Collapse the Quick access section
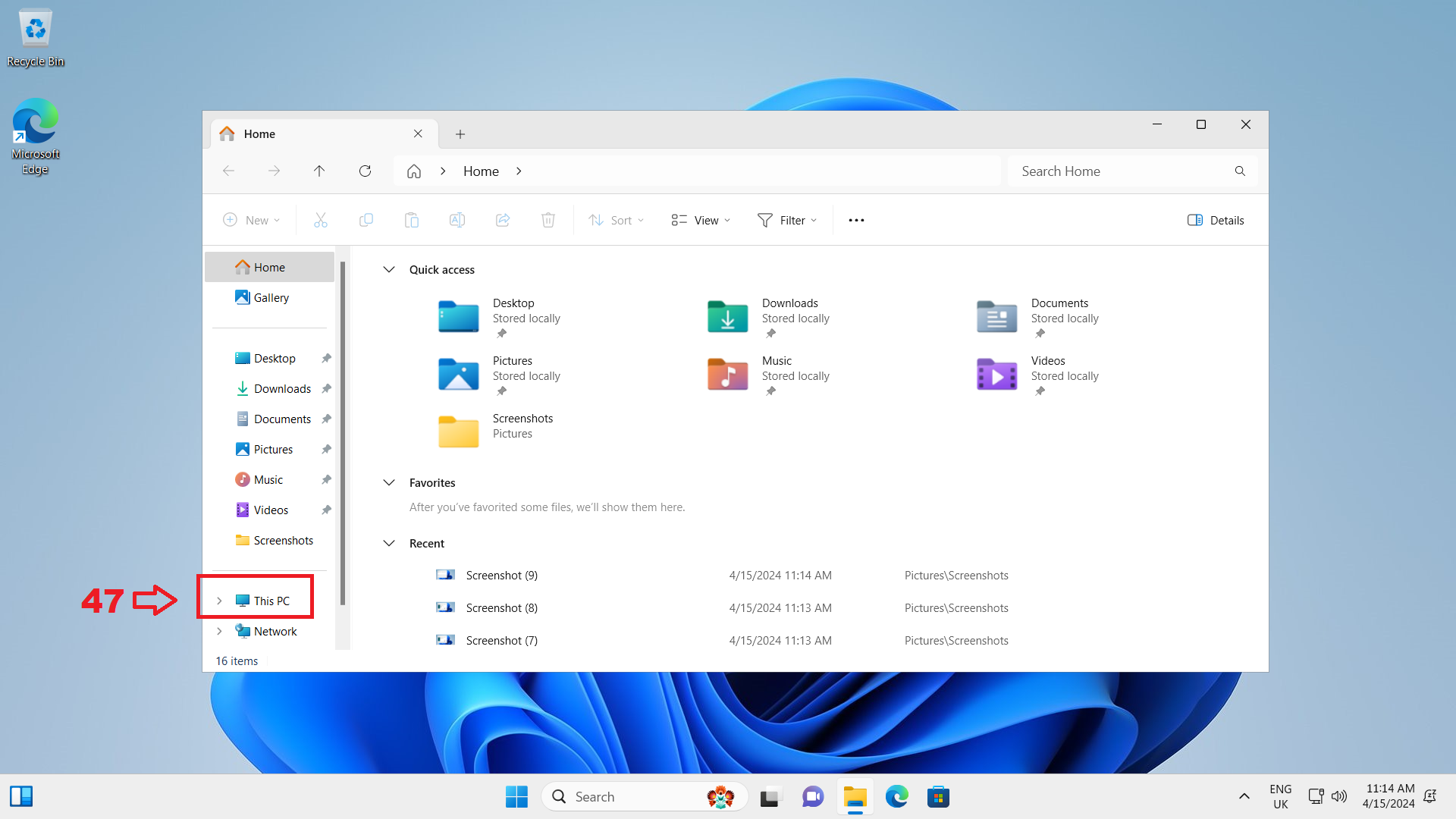This screenshot has width=1456, height=819. [x=389, y=270]
